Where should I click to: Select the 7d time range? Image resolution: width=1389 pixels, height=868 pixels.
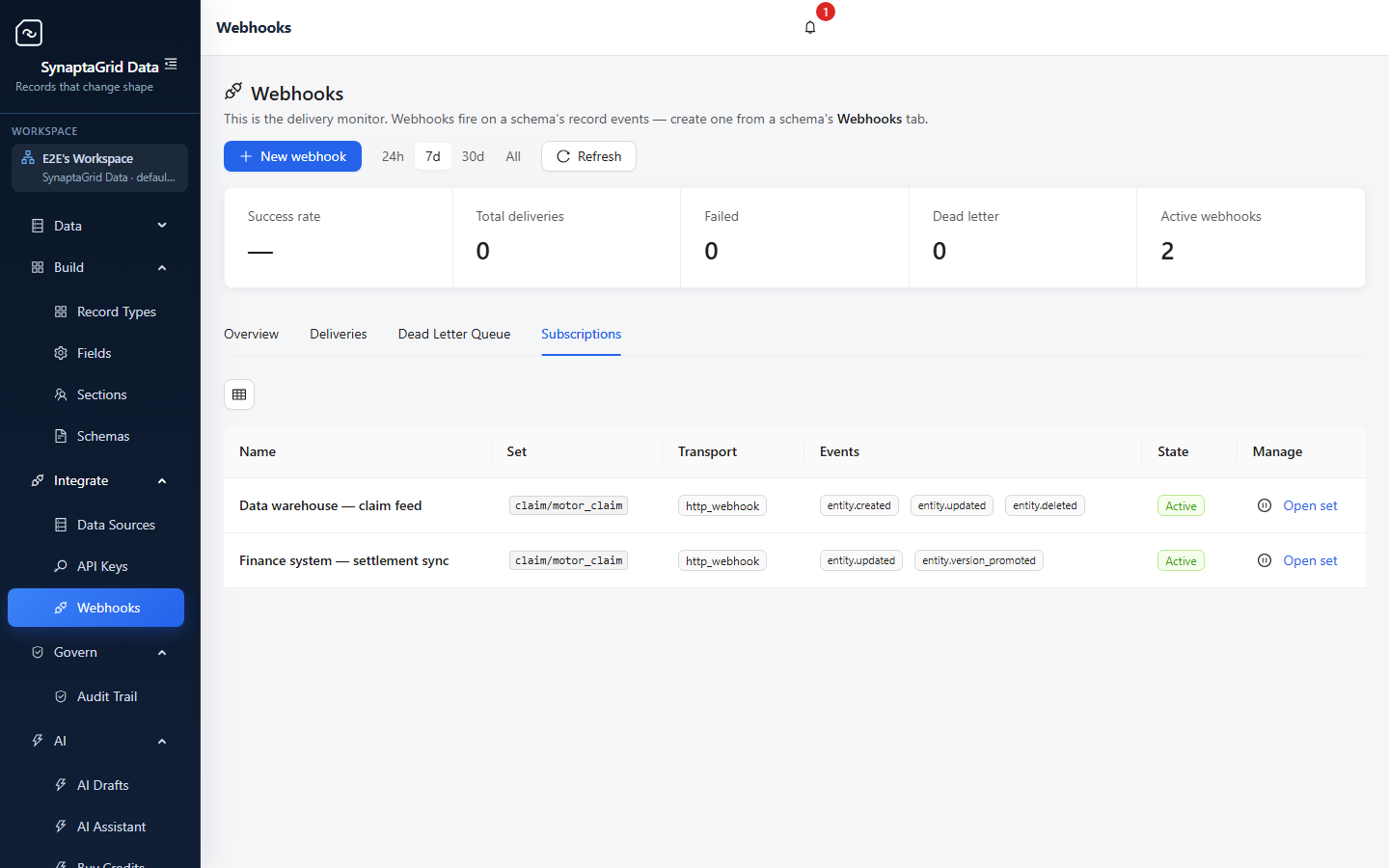[433, 156]
